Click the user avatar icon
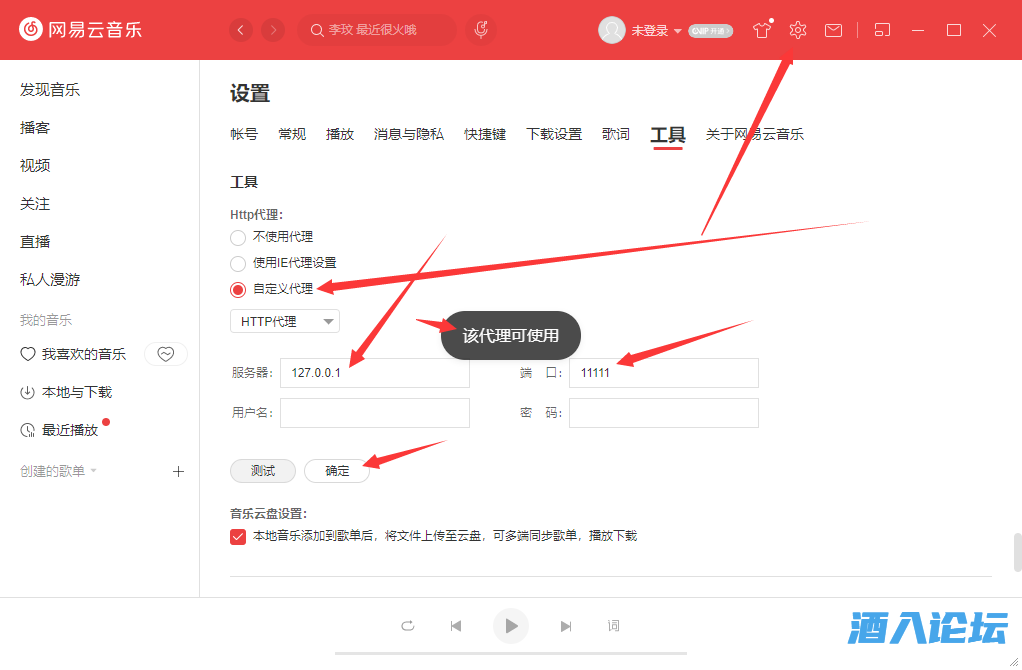The height and width of the screenshot is (670, 1022). coord(611,30)
